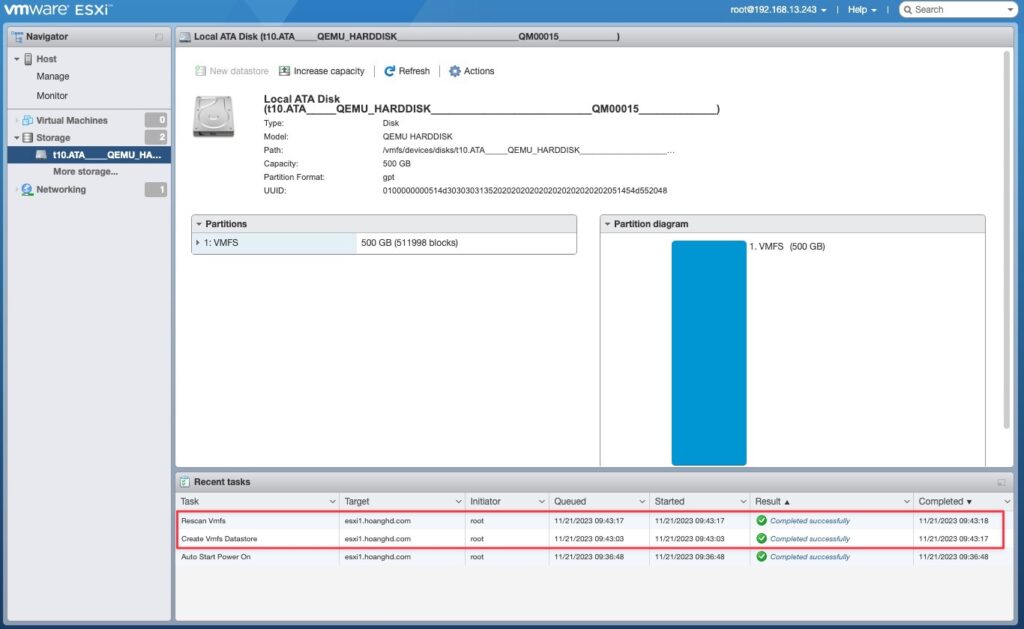Image resolution: width=1024 pixels, height=629 pixels.
Task: Select the Networking navigator item
Action: [61, 189]
